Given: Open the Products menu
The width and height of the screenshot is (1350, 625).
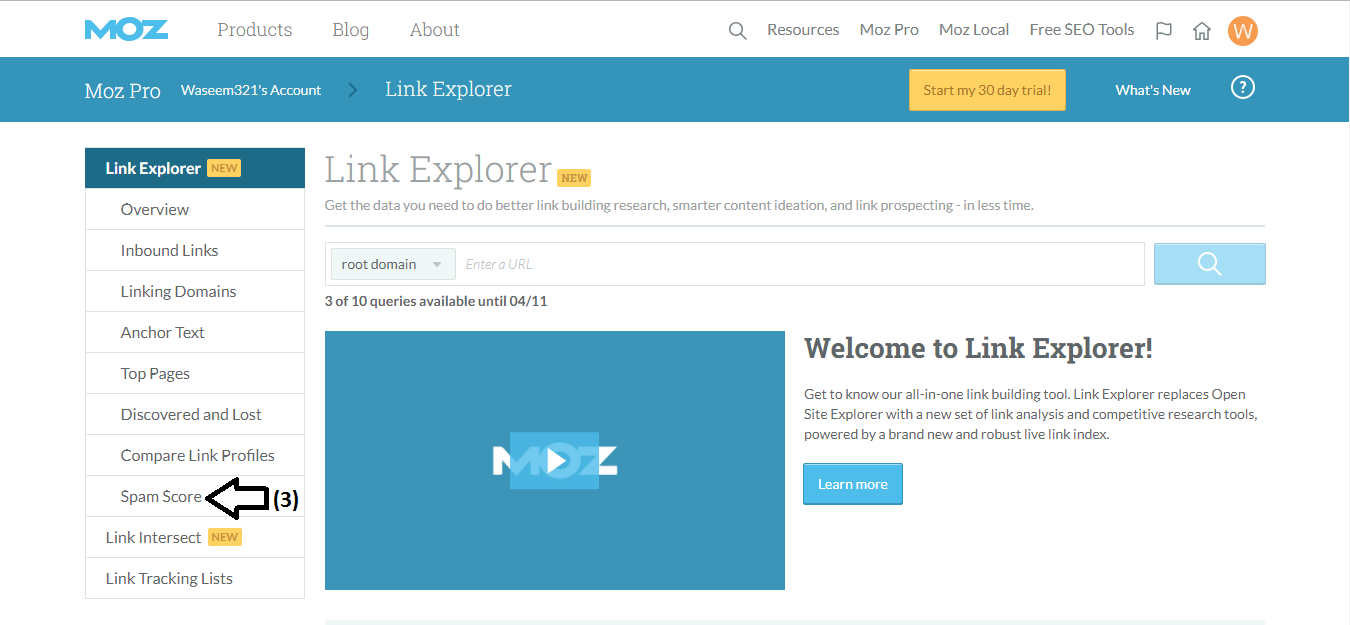Looking at the screenshot, I should click(255, 30).
